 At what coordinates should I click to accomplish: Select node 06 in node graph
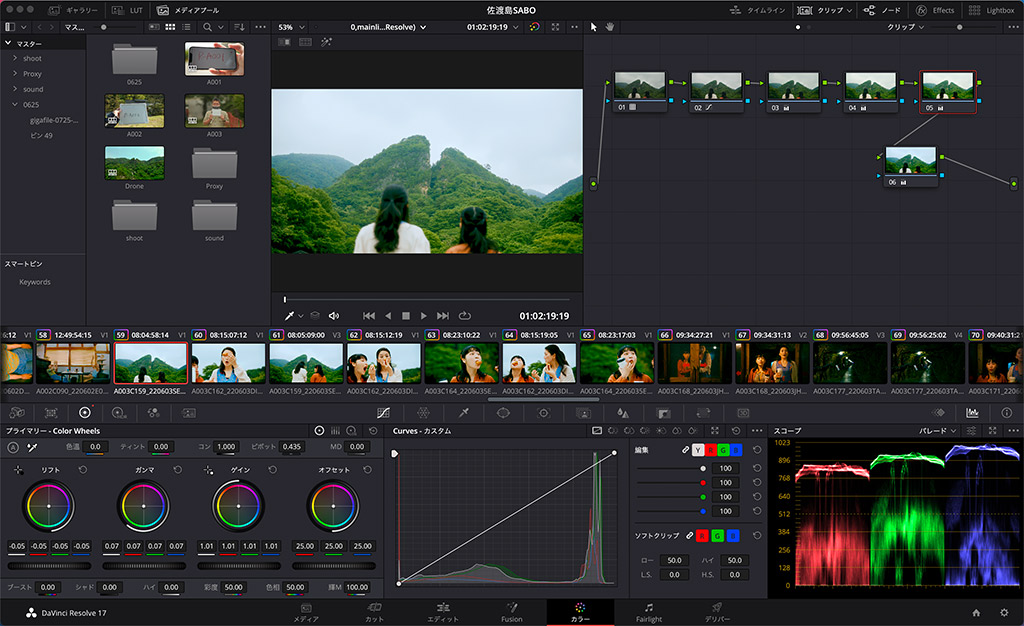(910, 166)
